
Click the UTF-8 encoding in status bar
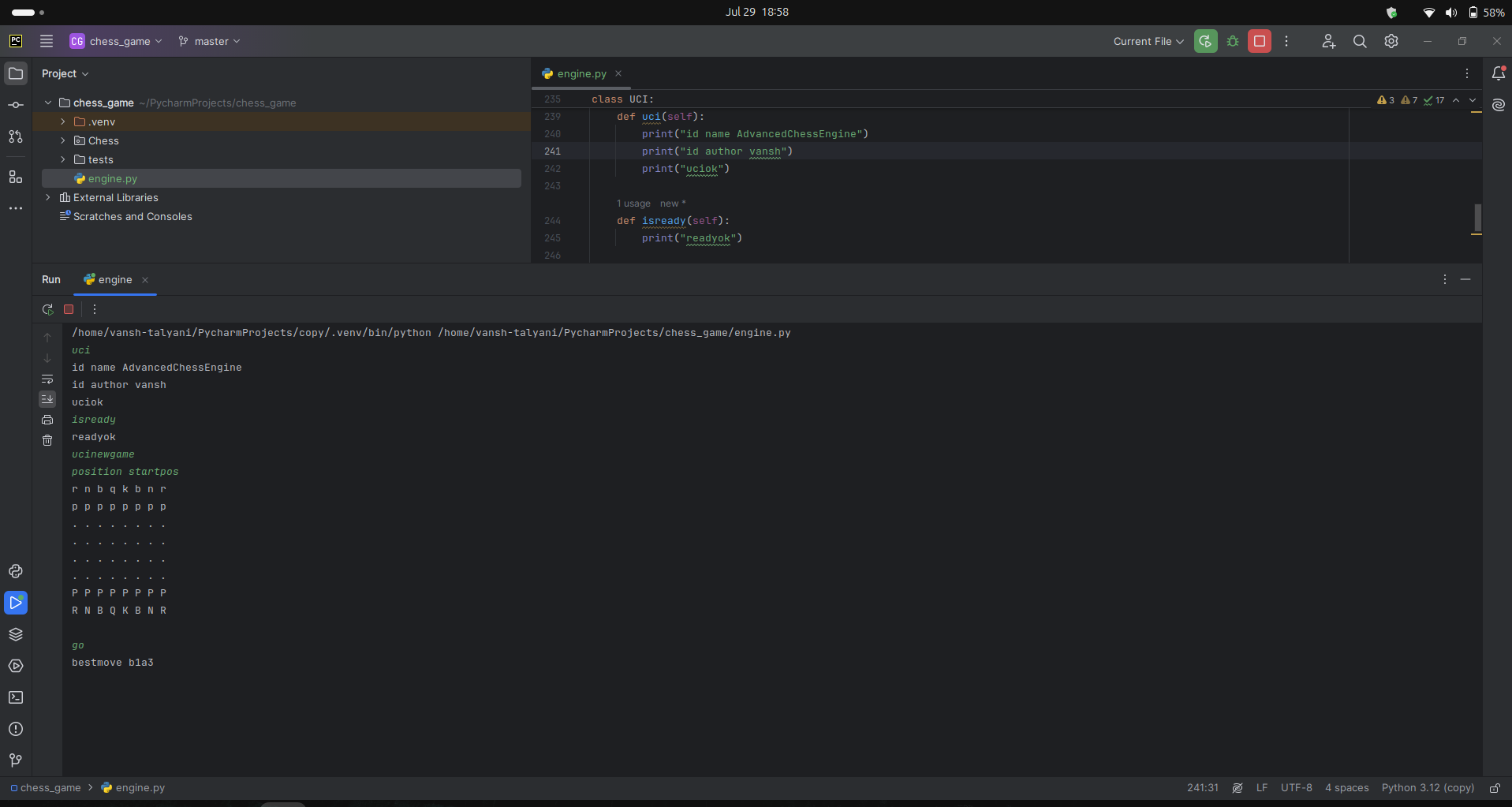pyautogui.click(x=1296, y=788)
